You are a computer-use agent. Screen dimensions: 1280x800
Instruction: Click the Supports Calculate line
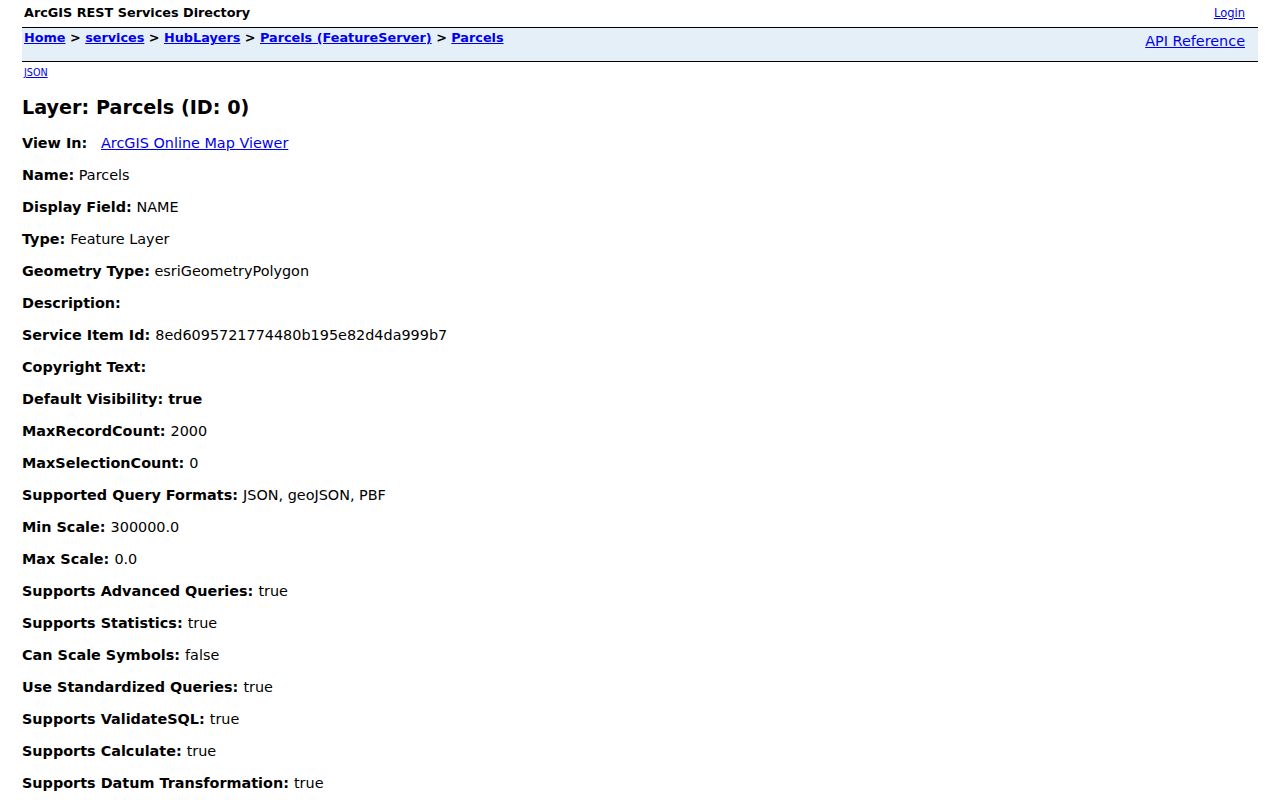tap(119, 751)
